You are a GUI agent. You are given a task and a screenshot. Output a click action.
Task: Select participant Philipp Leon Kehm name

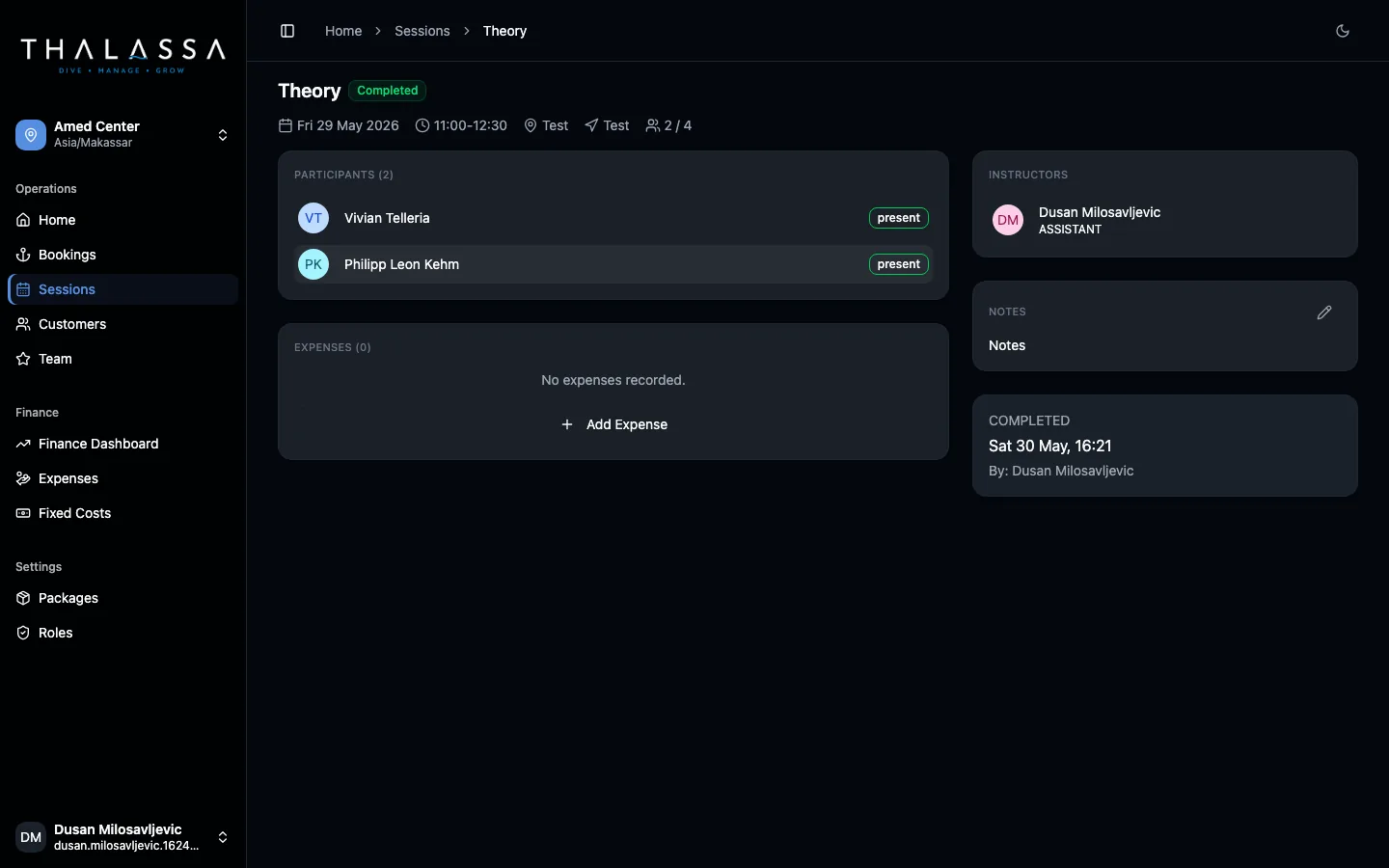[401, 264]
